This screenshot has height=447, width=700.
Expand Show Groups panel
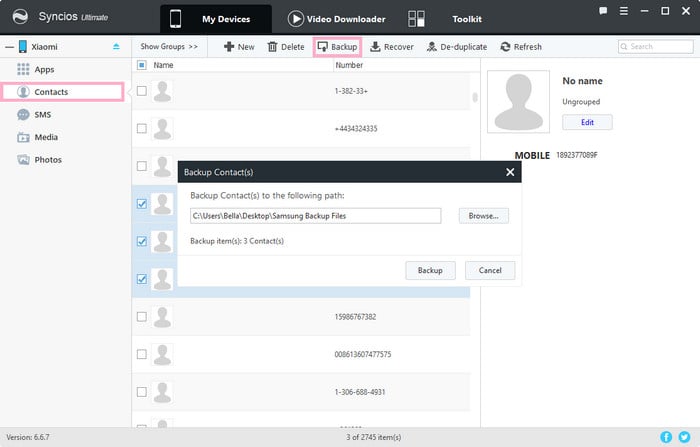tap(169, 46)
